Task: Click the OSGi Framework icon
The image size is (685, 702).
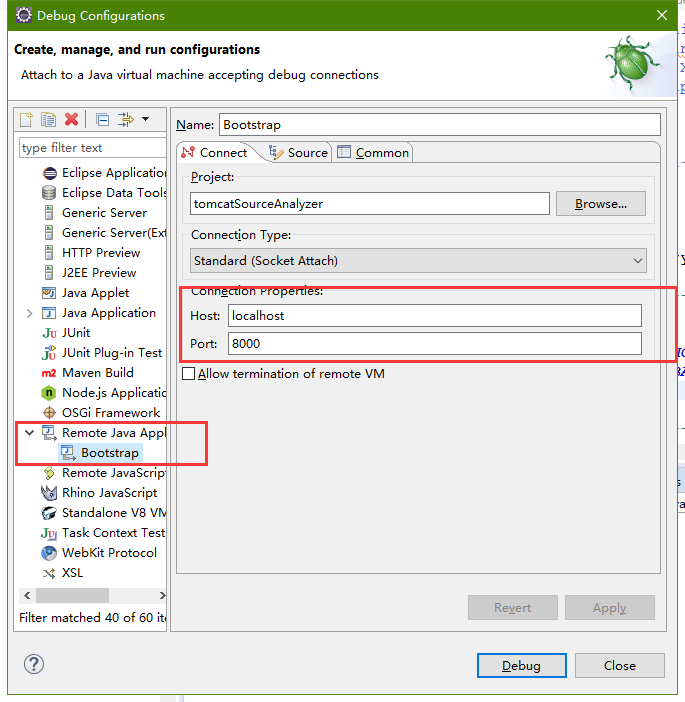Action: tap(49, 413)
